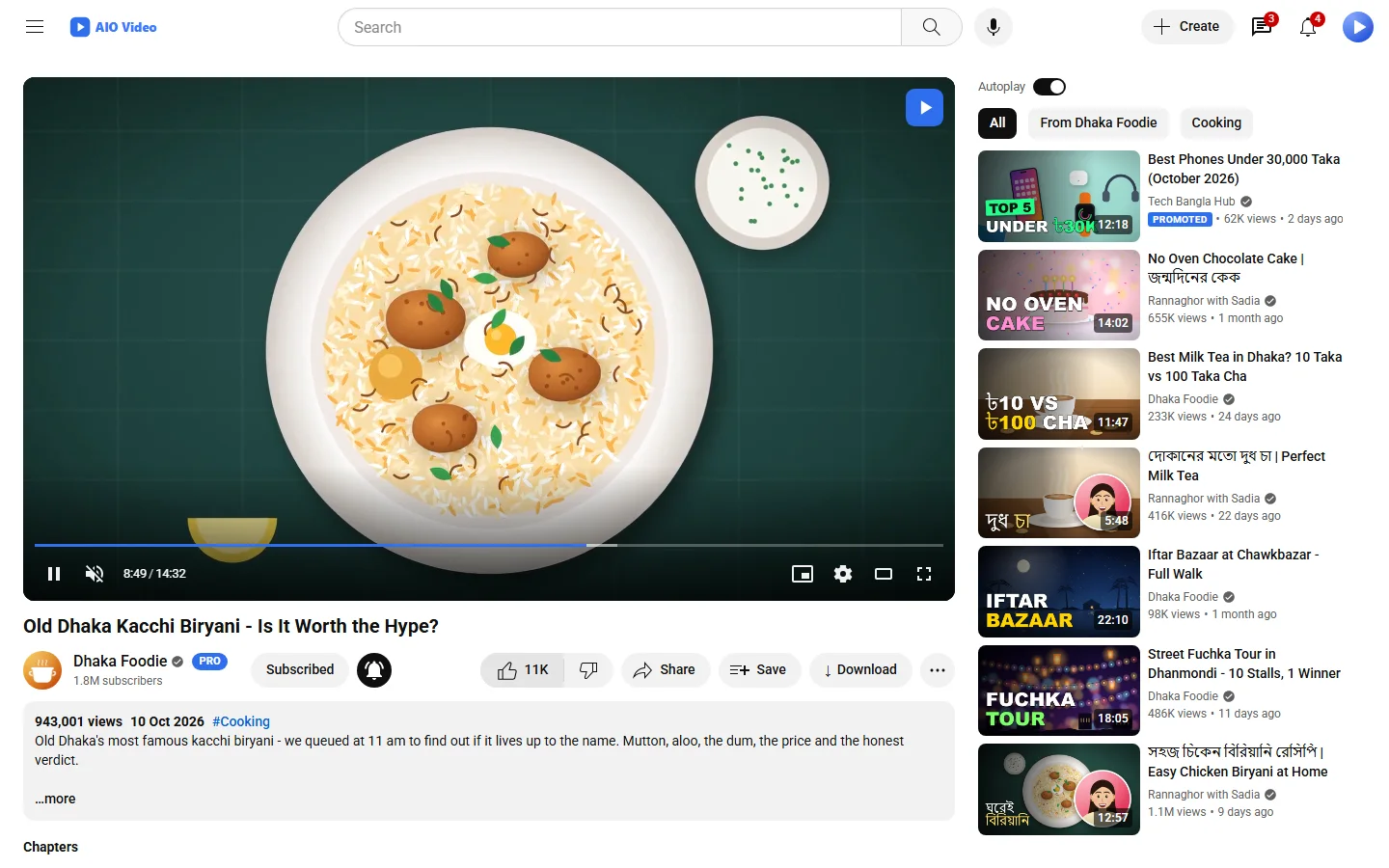Open Easy Chicken Biryani at Home video
Screen dimensions: 1389x868
pos(1059,789)
